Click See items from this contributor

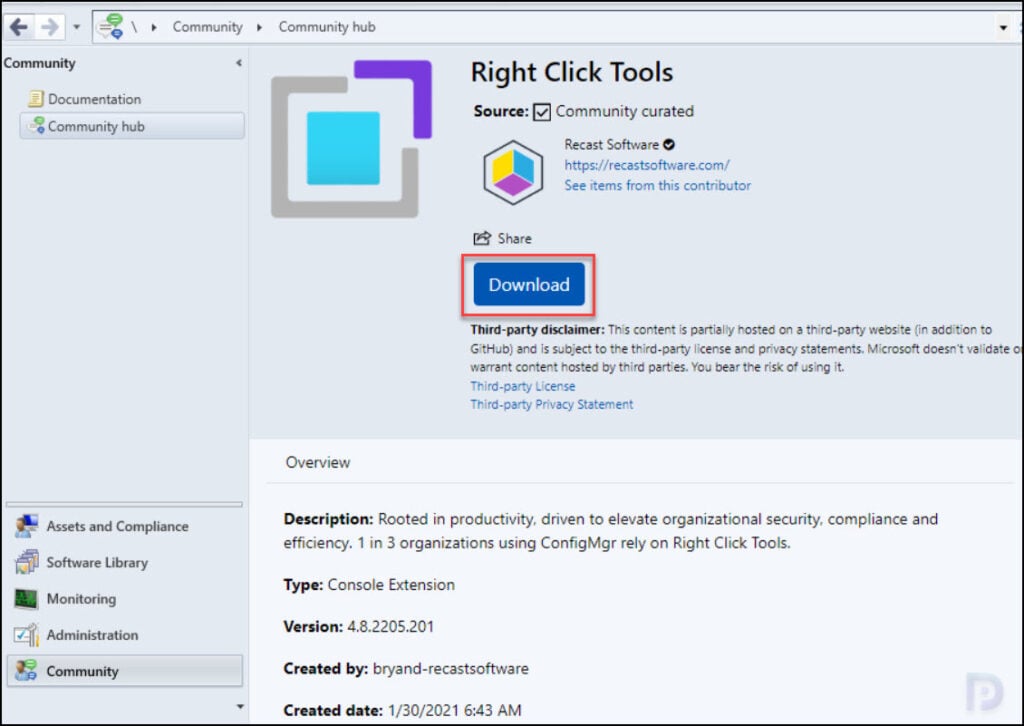click(658, 185)
